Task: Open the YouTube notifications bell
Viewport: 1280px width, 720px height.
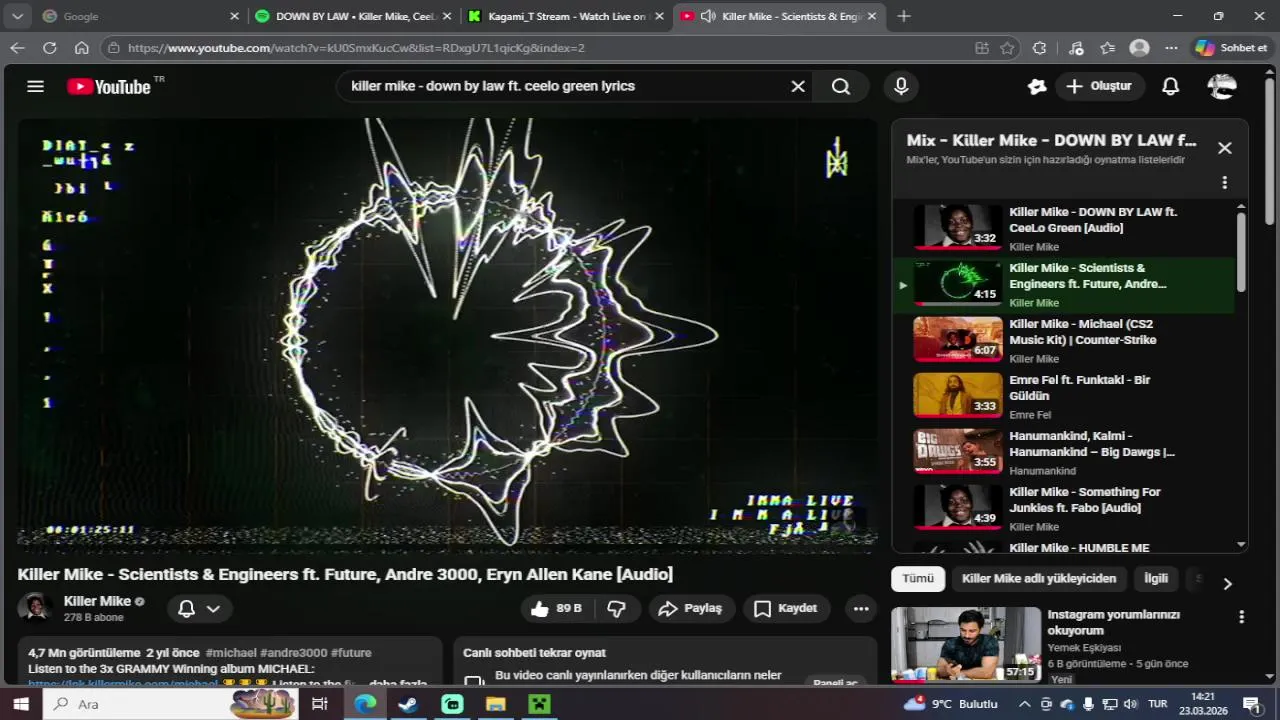Action: pos(1170,86)
